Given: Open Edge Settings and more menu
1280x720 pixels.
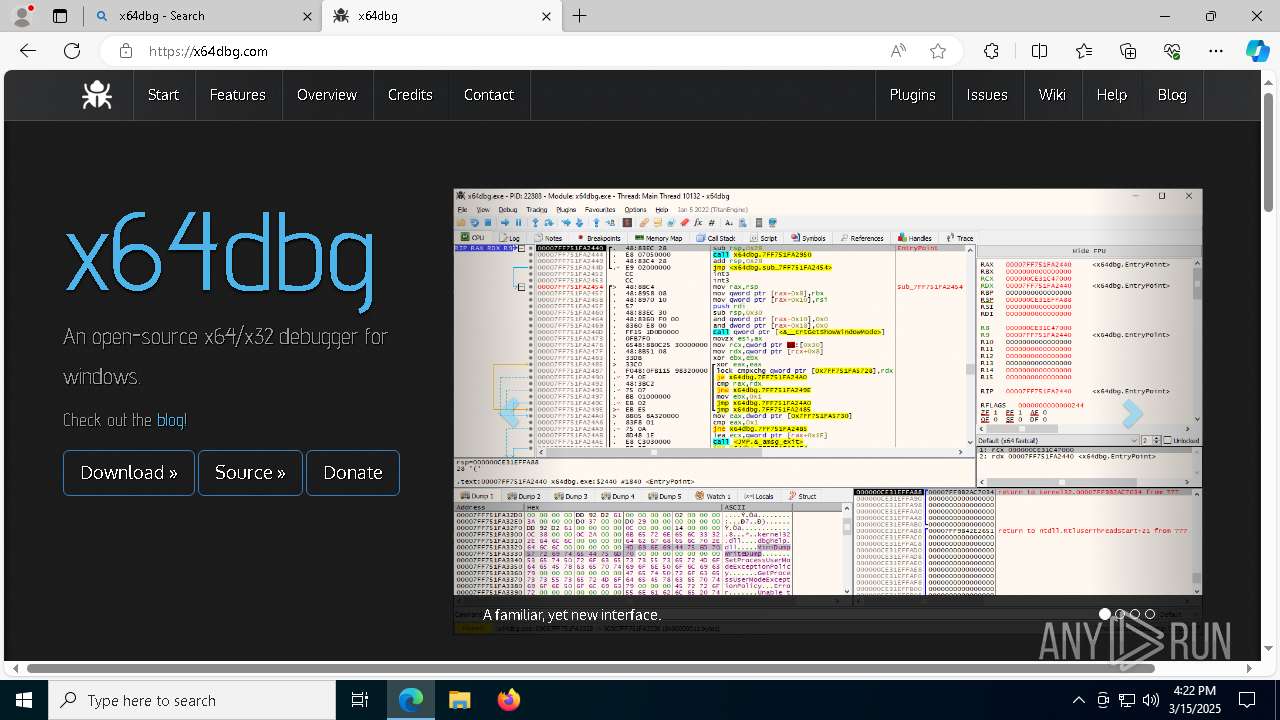Looking at the screenshot, I should coord(1216,51).
